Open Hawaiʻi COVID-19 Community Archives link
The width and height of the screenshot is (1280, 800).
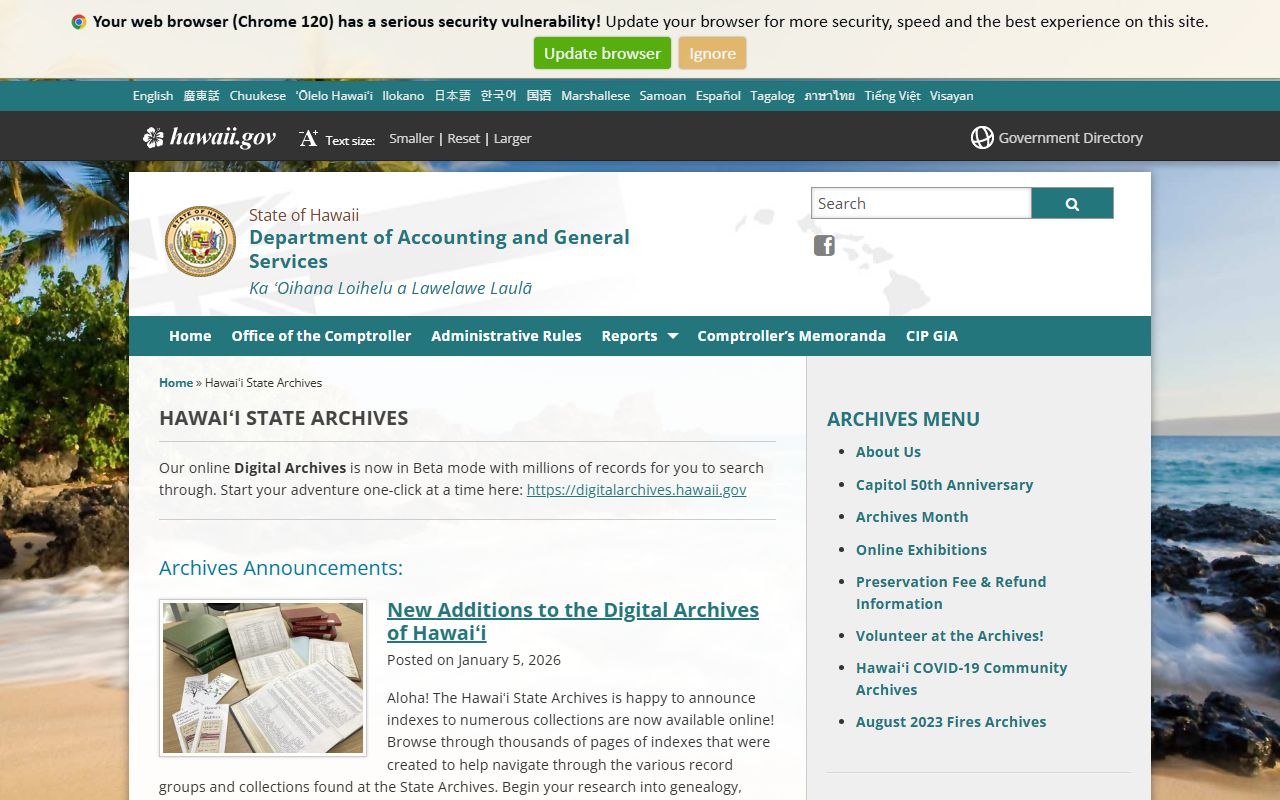(x=961, y=679)
